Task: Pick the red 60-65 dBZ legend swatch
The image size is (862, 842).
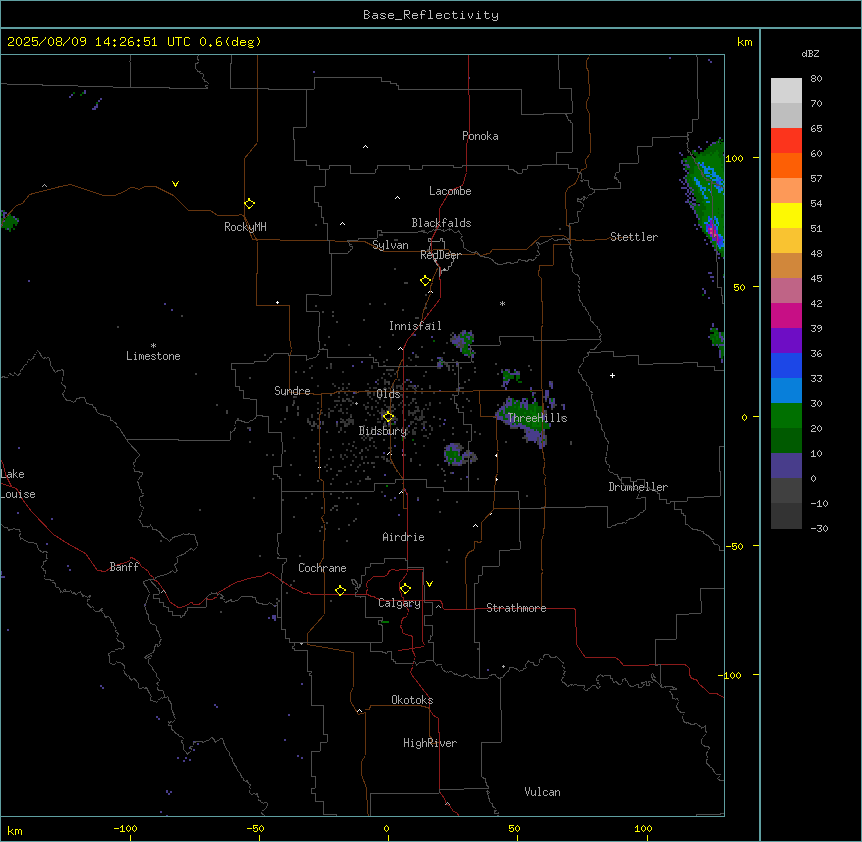Action: click(786, 141)
